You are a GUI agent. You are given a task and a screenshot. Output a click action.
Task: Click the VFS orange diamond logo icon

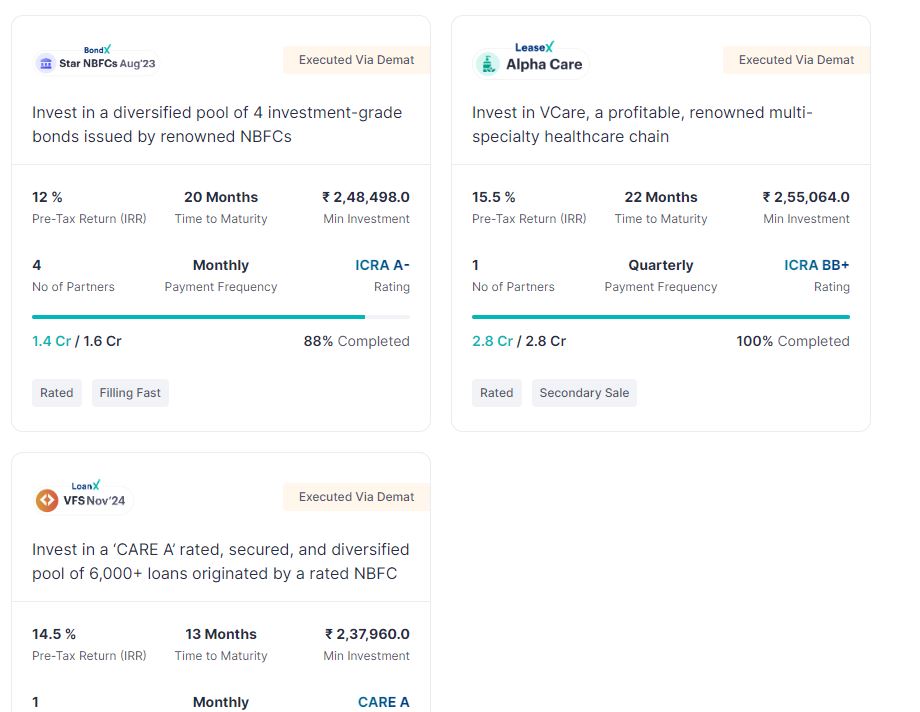click(x=47, y=500)
